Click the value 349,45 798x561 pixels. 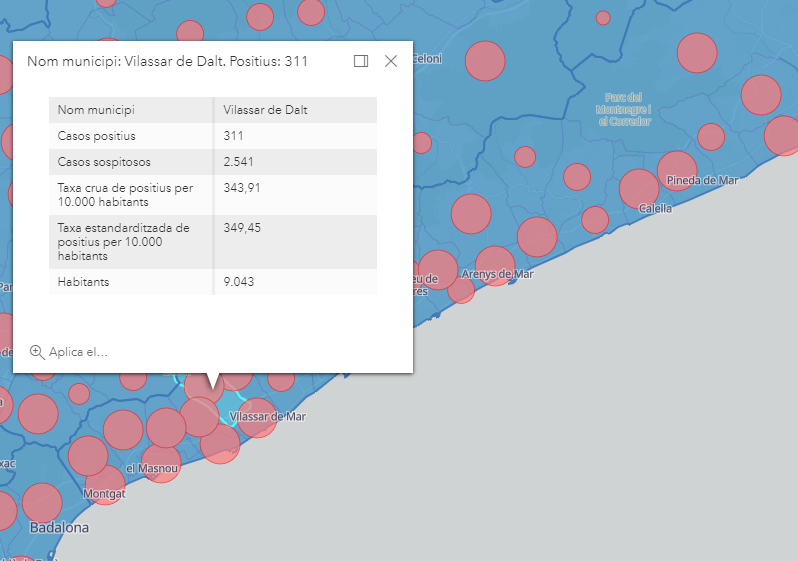point(242,228)
